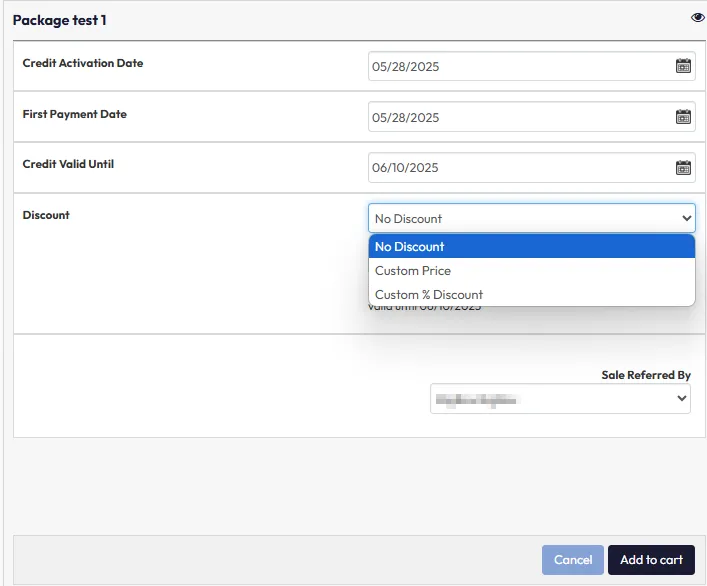
Task: Open the Sale Referred By dropdown
Action: point(550,398)
